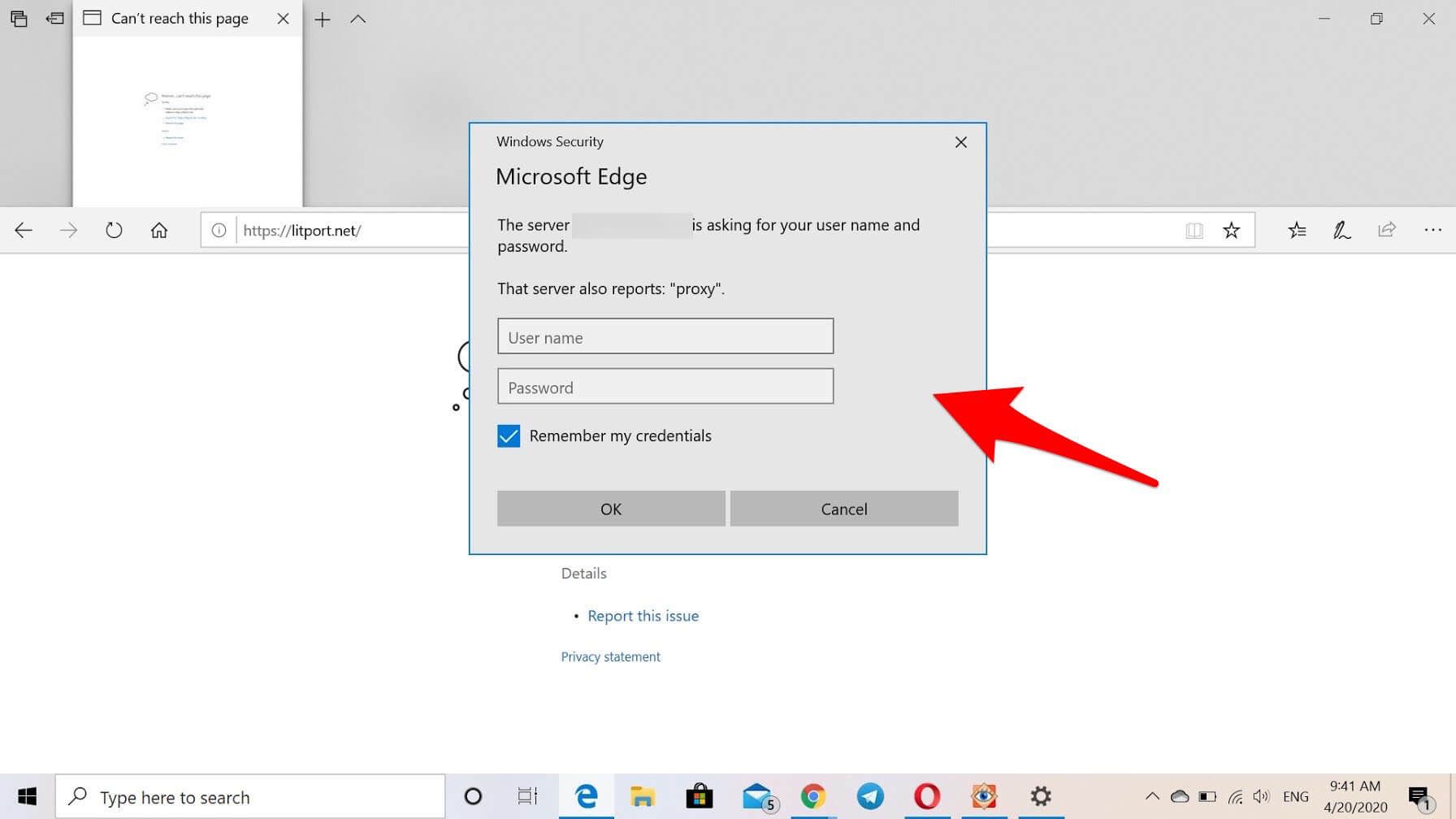The image size is (1456, 819).
Task: Add notes with the pen icon
Action: point(1341,231)
